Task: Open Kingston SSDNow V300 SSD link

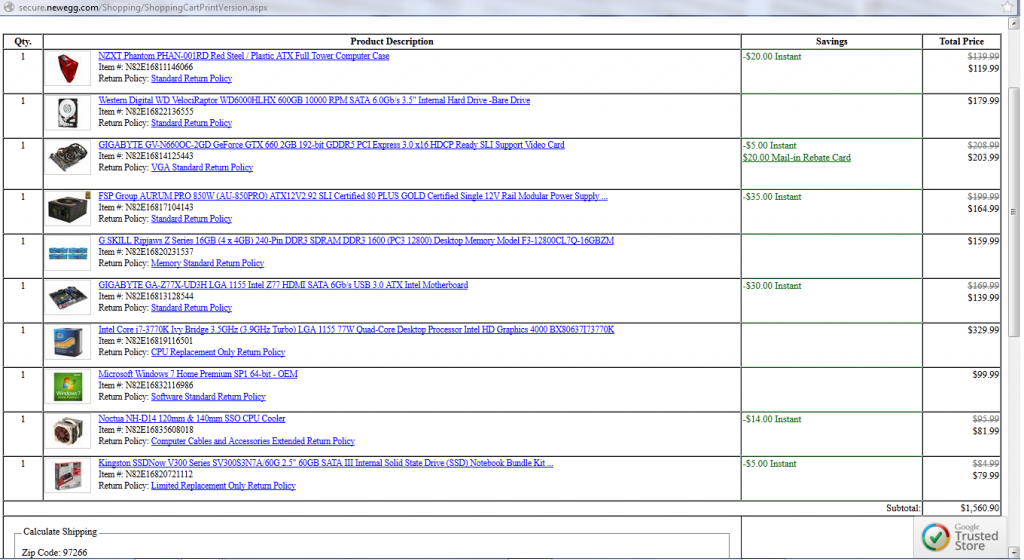Action: pos(325,463)
